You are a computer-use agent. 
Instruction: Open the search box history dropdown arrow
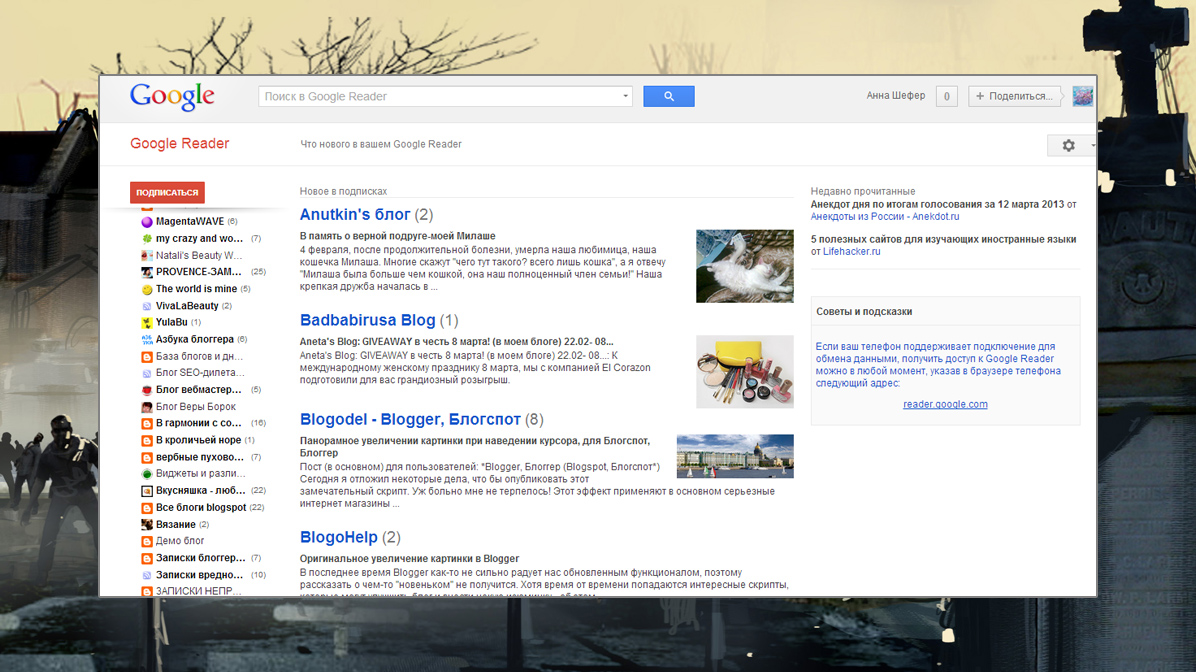[625, 96]
